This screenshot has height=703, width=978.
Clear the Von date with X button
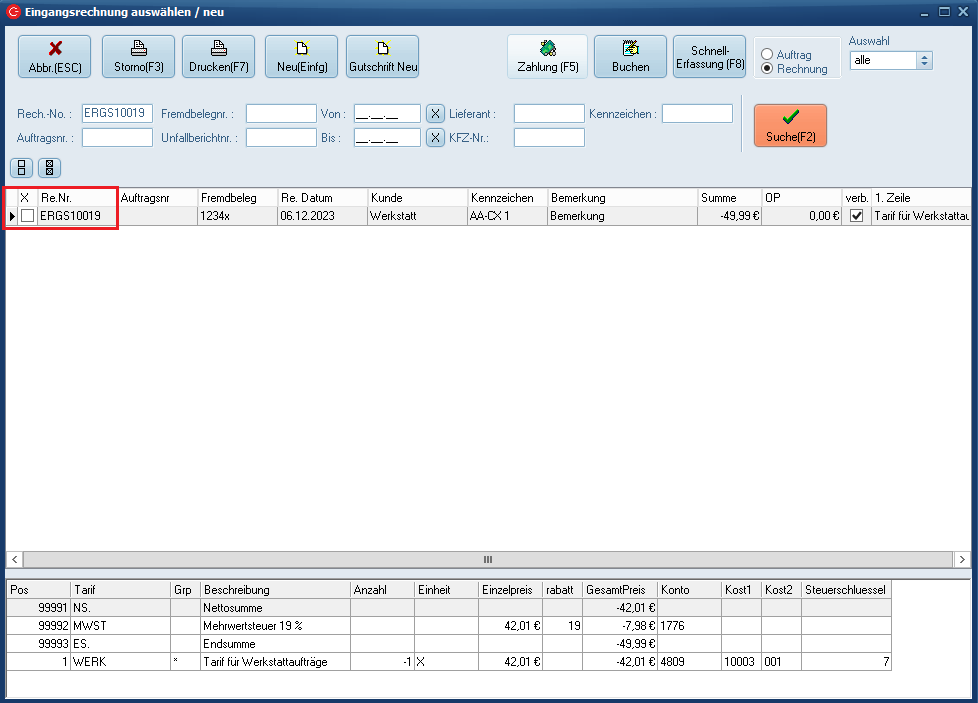click(435, 113)
